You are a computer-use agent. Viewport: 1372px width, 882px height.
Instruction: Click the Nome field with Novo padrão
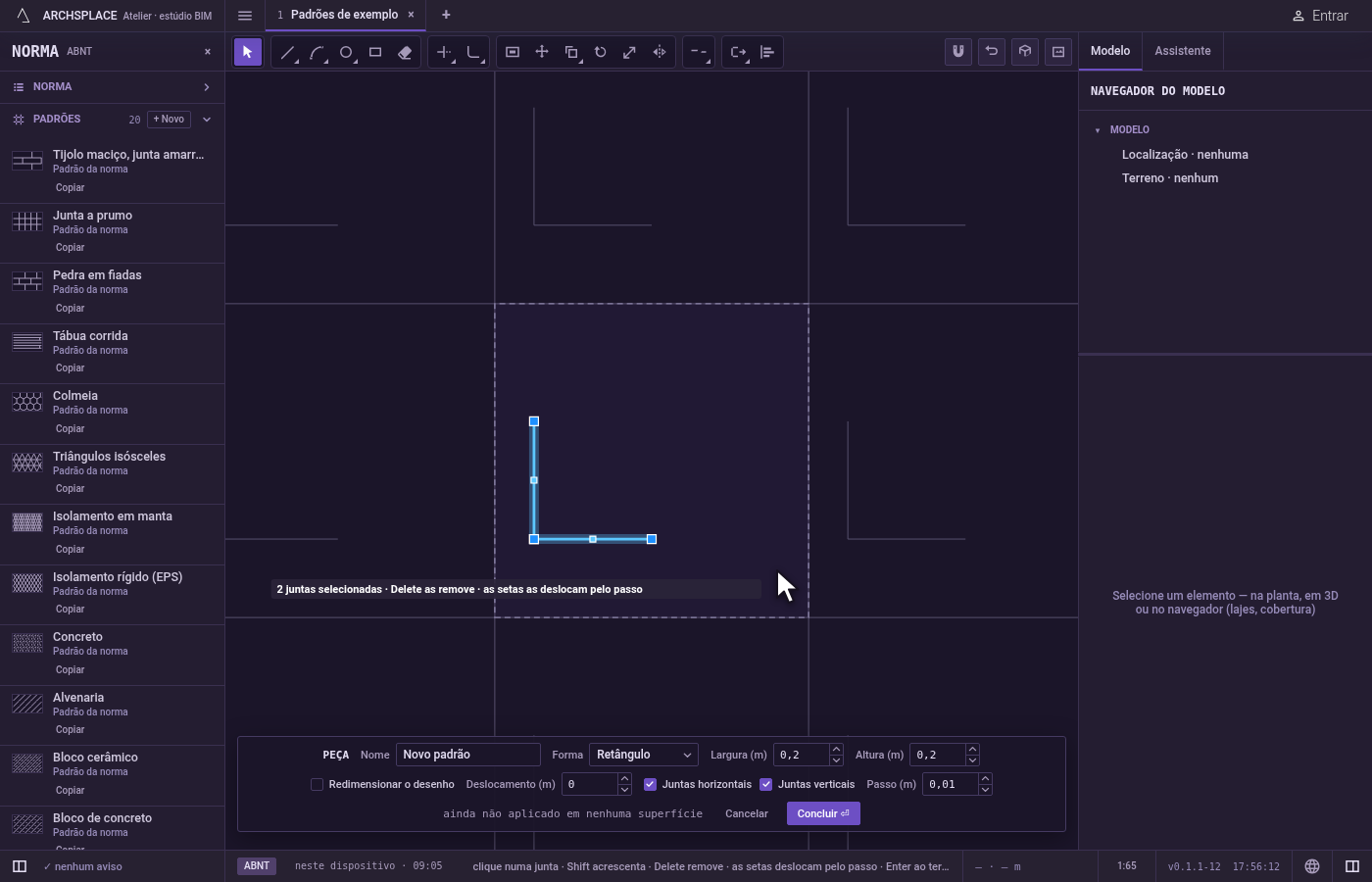click(468, 755)
